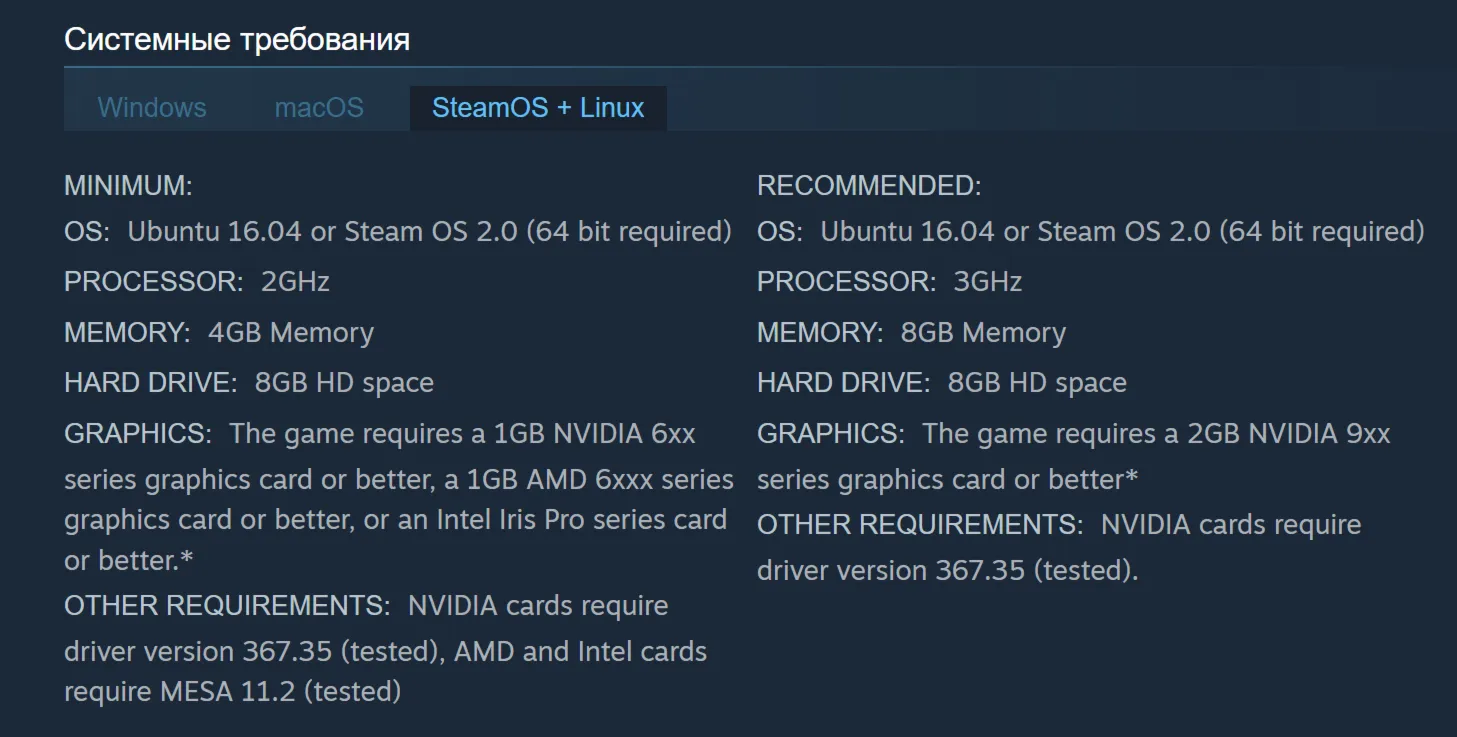Screen dimensions: 1457x737
Task: Click the PROCESSOR: 3GHz line
Action: coord(890,282)
